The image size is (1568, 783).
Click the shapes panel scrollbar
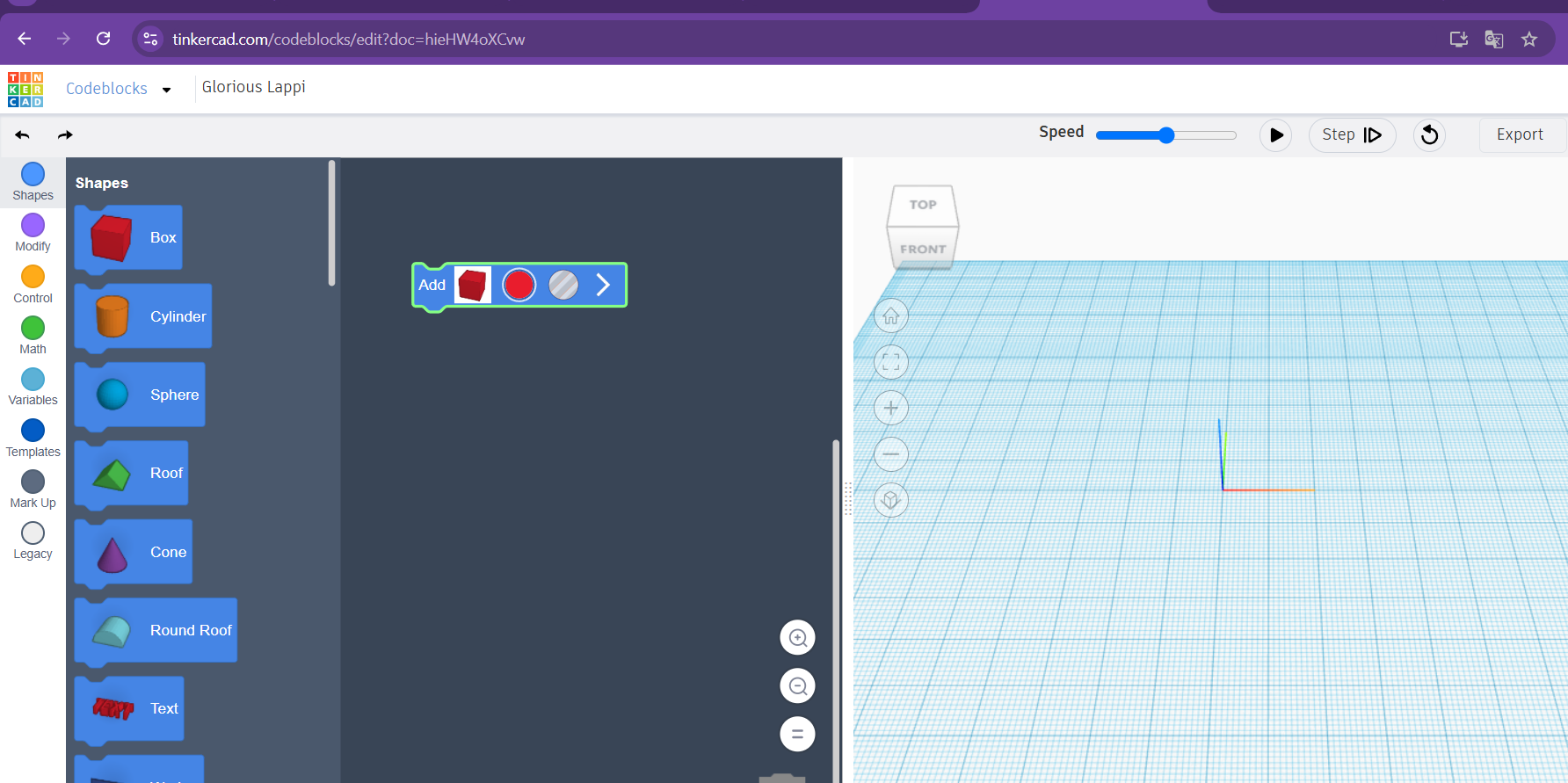(x=331, y=223)
